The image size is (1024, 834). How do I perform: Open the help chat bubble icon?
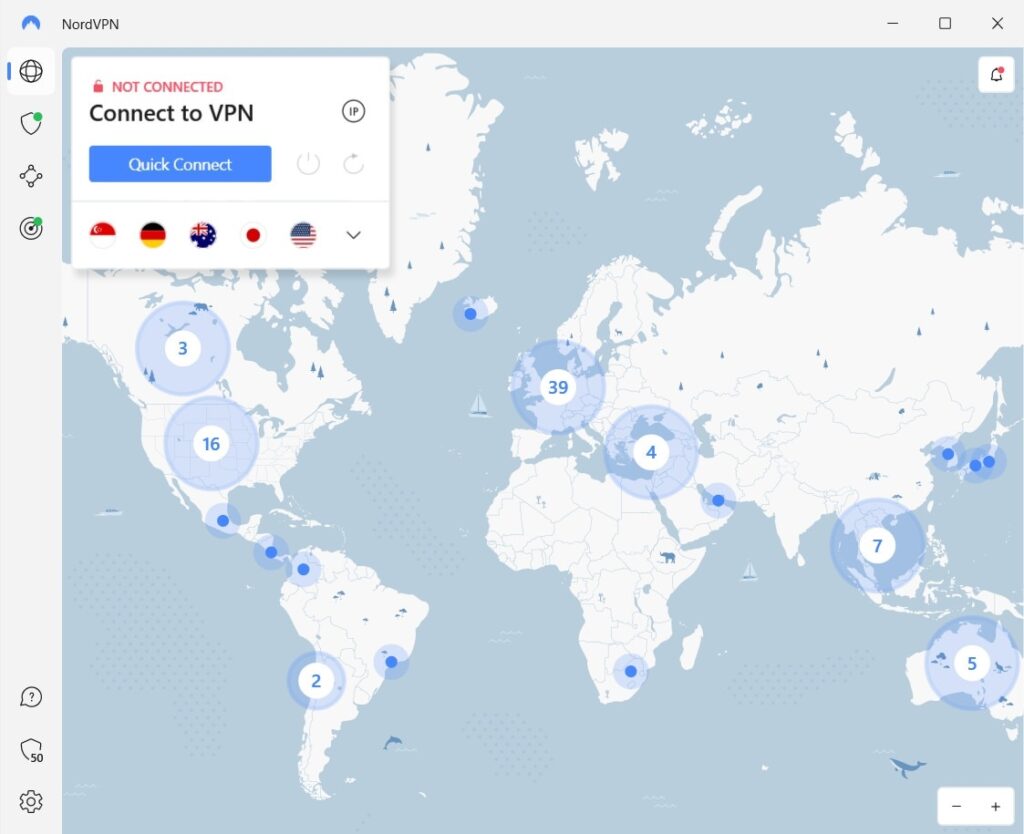coord(31,697)
